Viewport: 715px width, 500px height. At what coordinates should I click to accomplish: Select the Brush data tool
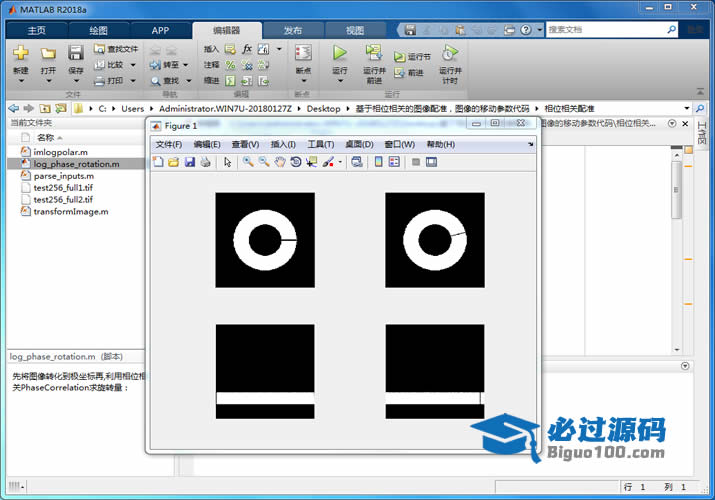click(x=328, y=162)
